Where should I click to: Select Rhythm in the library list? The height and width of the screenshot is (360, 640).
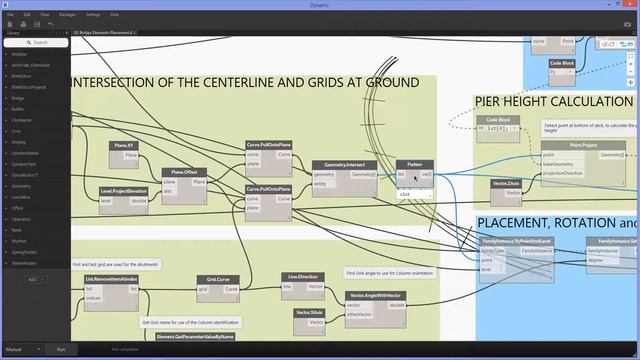pos(19,241)
